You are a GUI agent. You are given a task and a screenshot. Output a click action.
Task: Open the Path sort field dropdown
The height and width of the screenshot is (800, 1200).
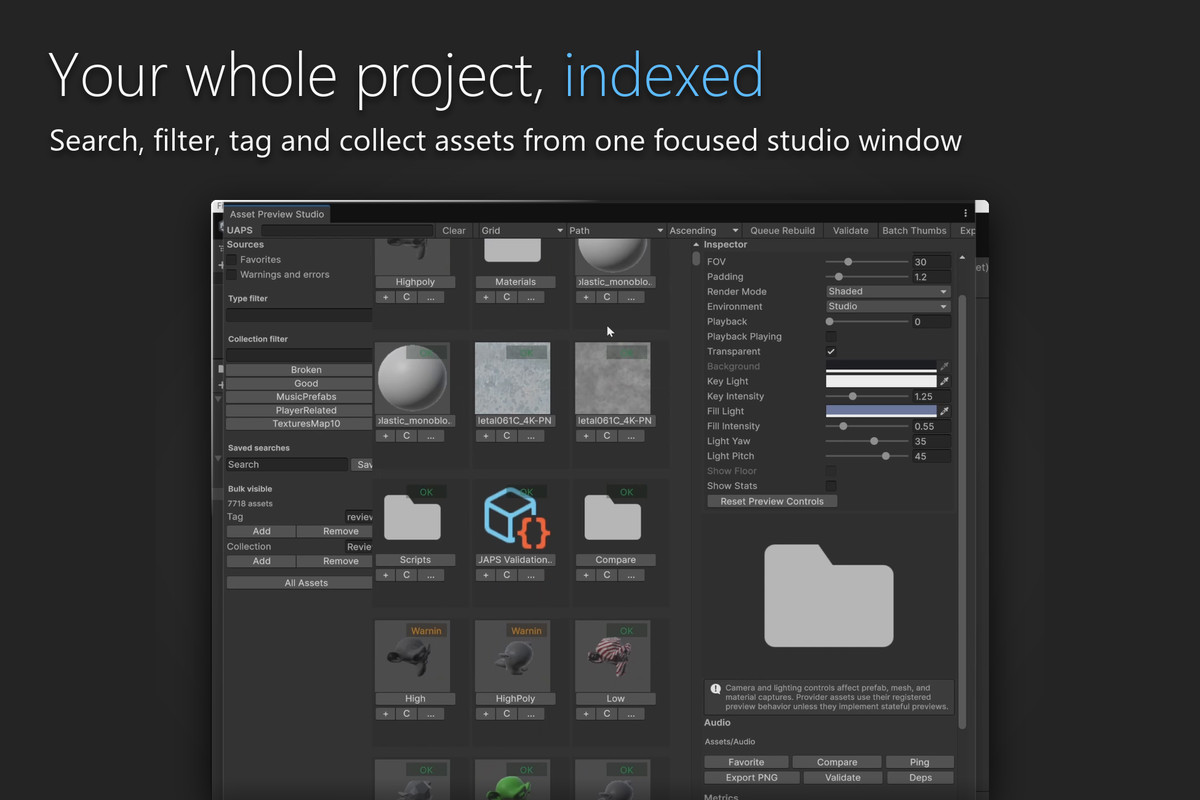coord(616,231)
